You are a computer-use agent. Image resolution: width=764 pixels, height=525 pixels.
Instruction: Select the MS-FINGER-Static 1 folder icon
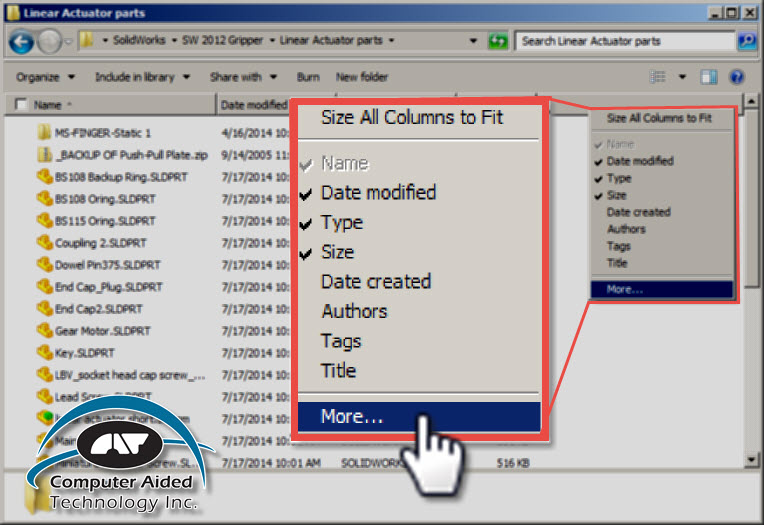pyautogui.click(x=44, y=132)
